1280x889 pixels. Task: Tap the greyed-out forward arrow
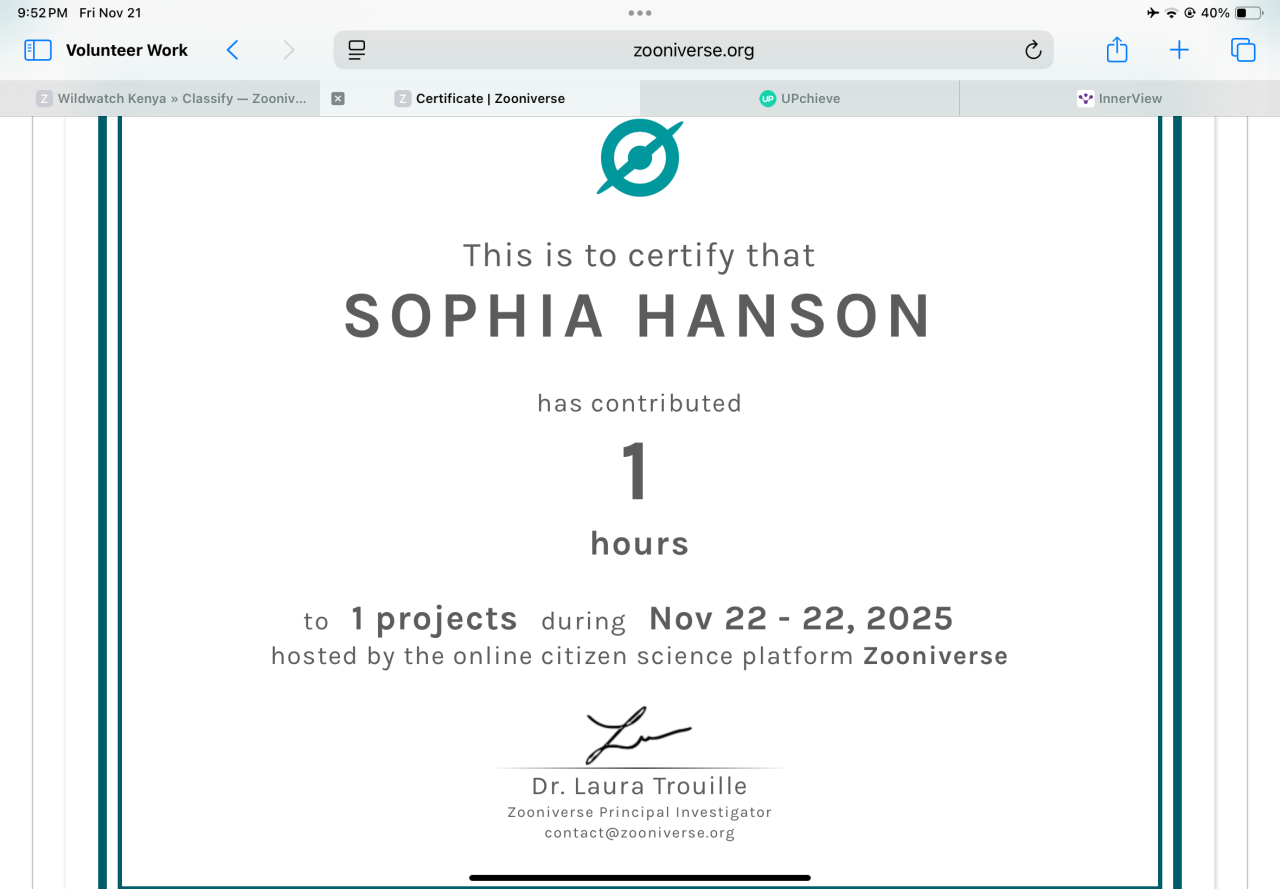(289, 50)
